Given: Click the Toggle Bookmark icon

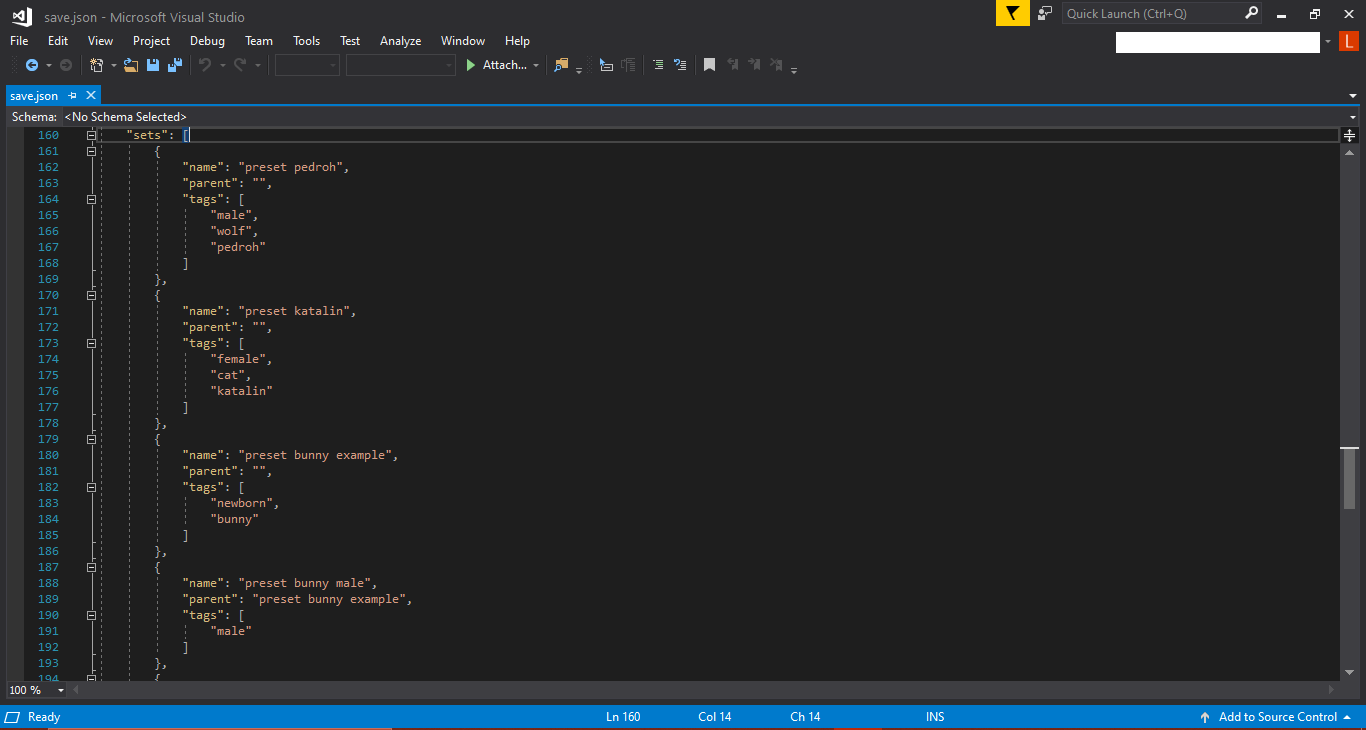Looking at the screenshot, I should click(x=709, y=65).
